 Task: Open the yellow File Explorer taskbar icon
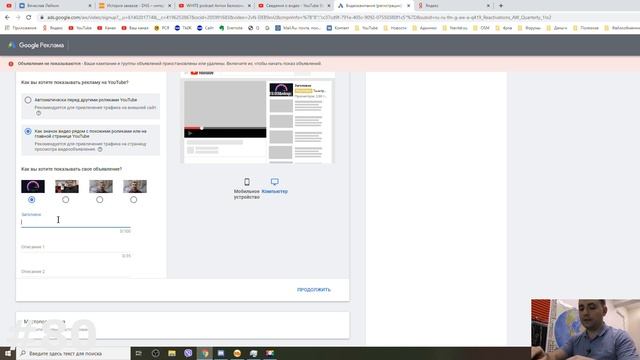(172, 353)
